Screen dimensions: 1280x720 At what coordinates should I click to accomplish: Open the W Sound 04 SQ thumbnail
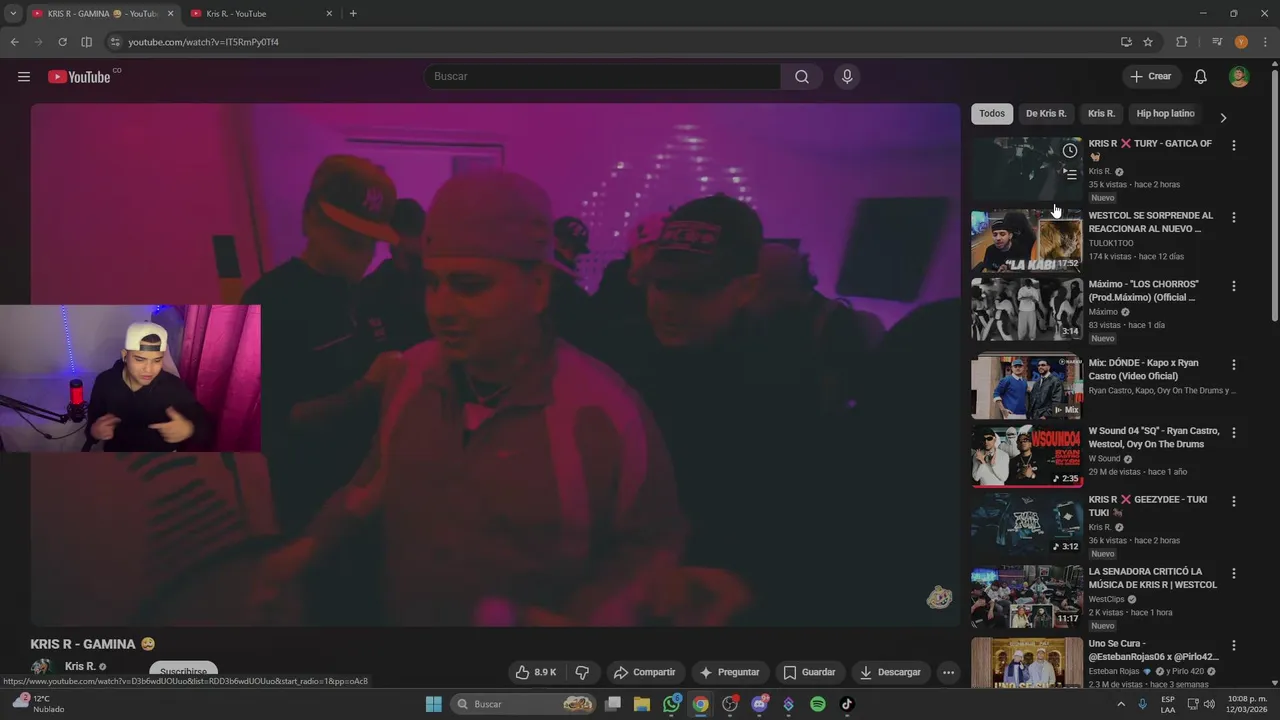1026,456
